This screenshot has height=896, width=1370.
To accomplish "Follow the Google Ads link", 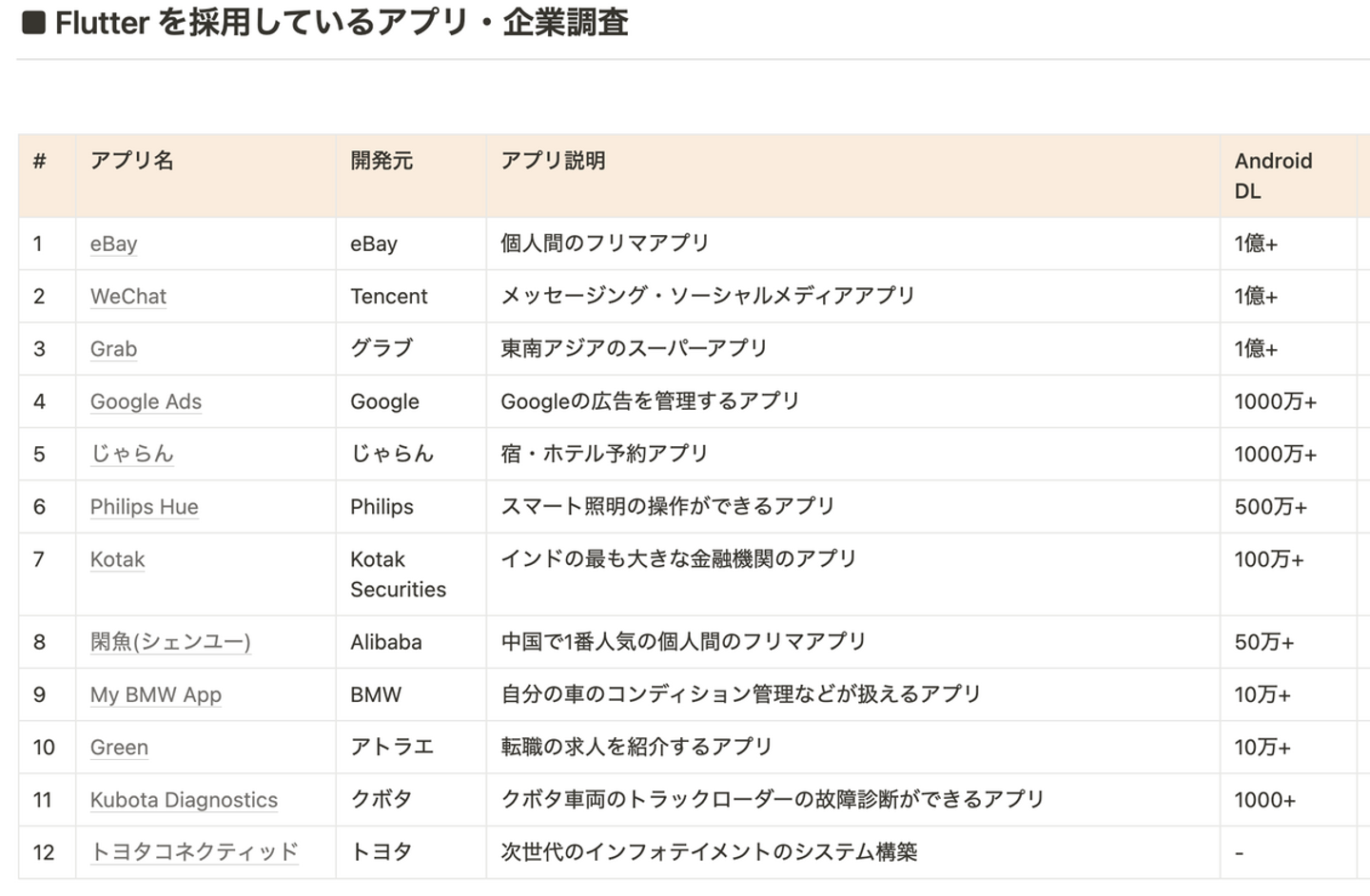I will click(146, 401).
